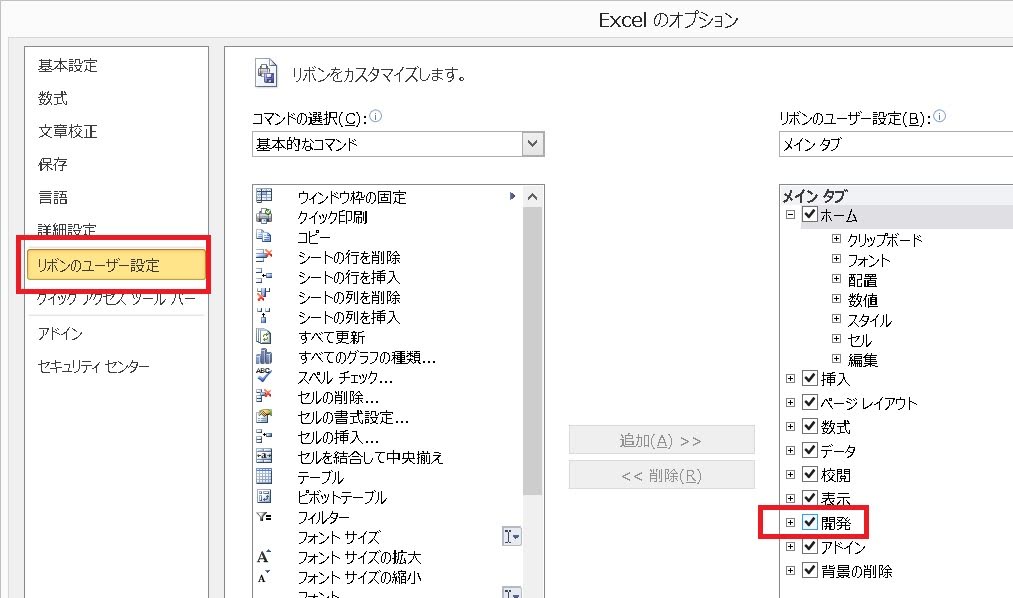Screen dimensions: 1013x598
Task: Toggle the アドイン checkbox in main tabs
Action: [x=809, y=546]
